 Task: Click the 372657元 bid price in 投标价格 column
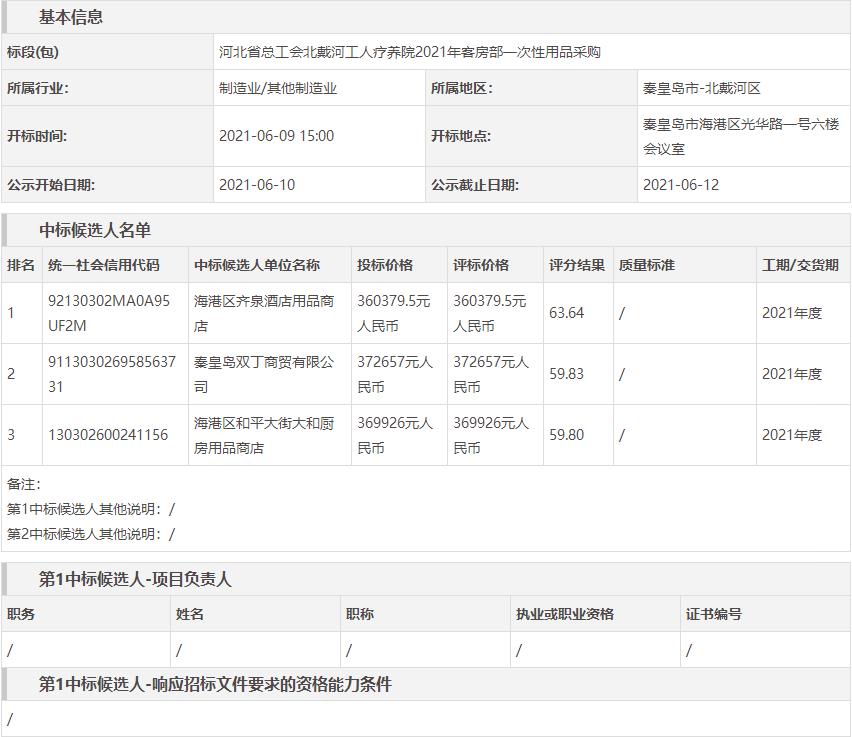[395, 374]
